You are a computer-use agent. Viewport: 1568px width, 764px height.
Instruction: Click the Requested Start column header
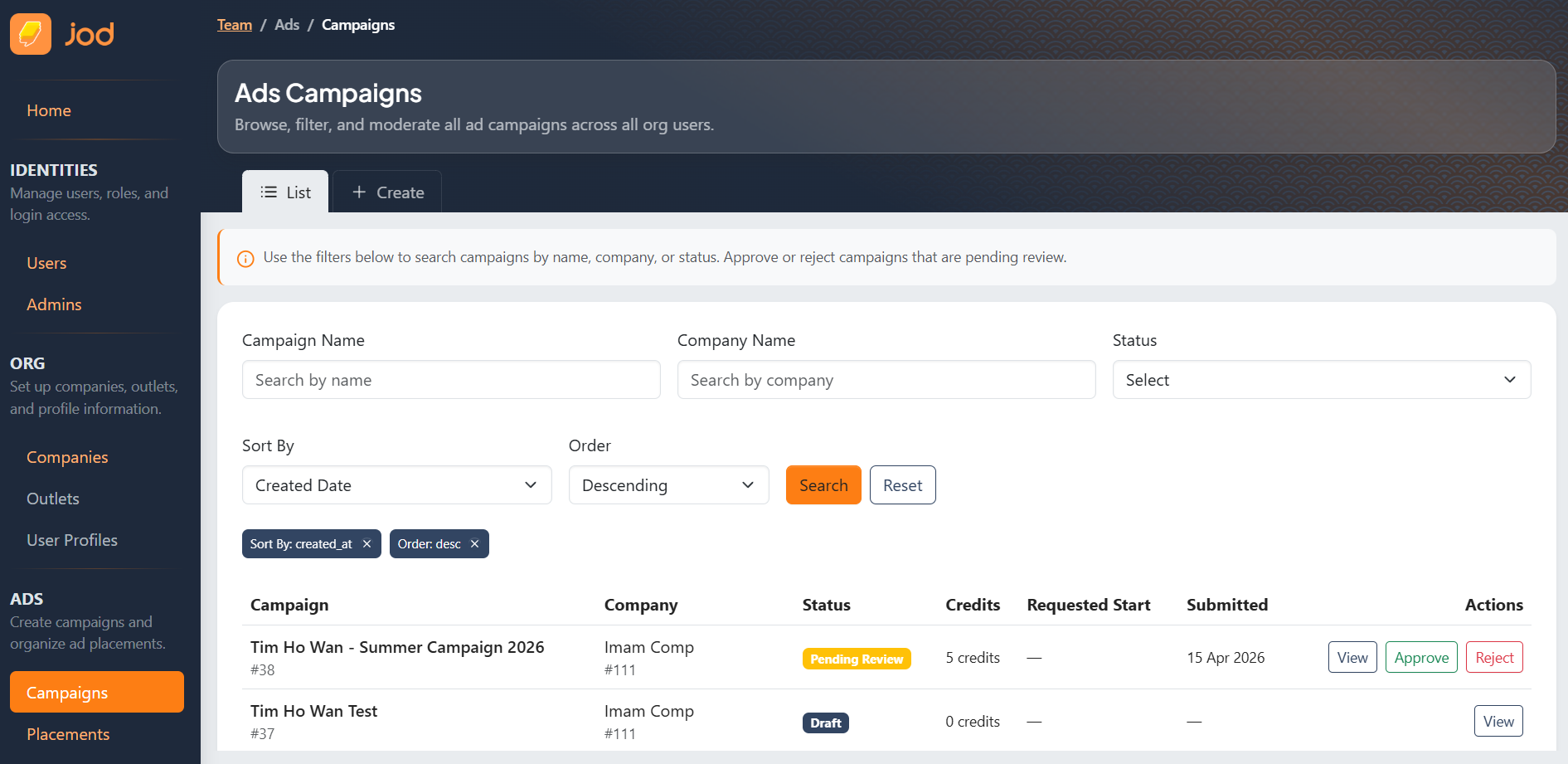[x=1089, y=605]
